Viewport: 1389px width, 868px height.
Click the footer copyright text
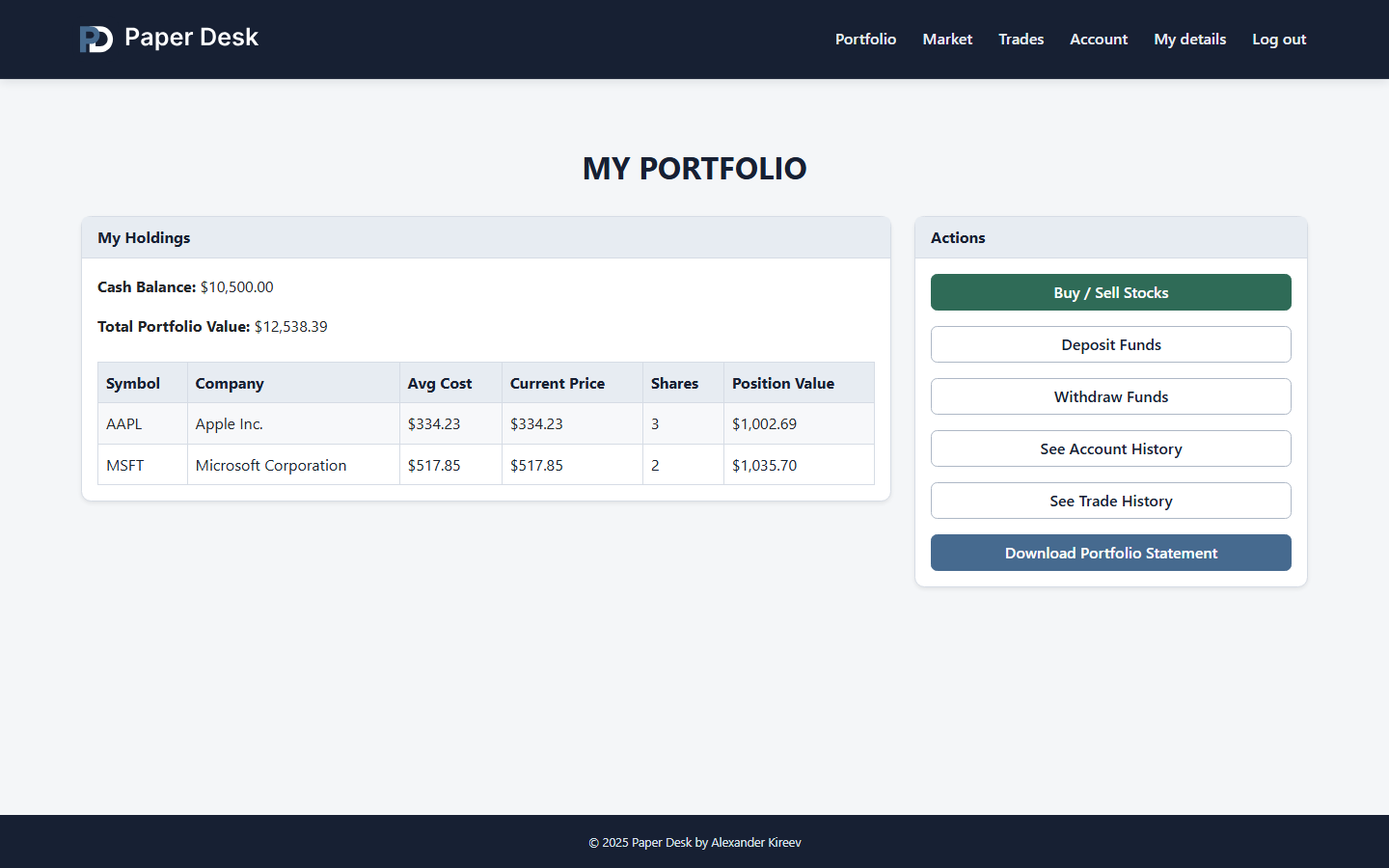694,842
